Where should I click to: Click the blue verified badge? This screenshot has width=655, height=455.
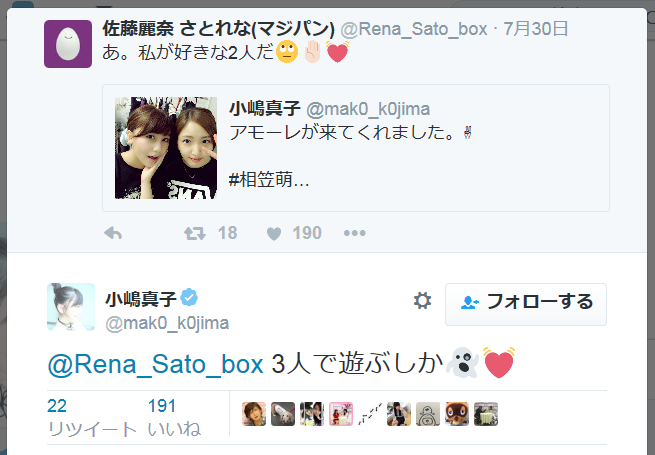coord(190,298)
